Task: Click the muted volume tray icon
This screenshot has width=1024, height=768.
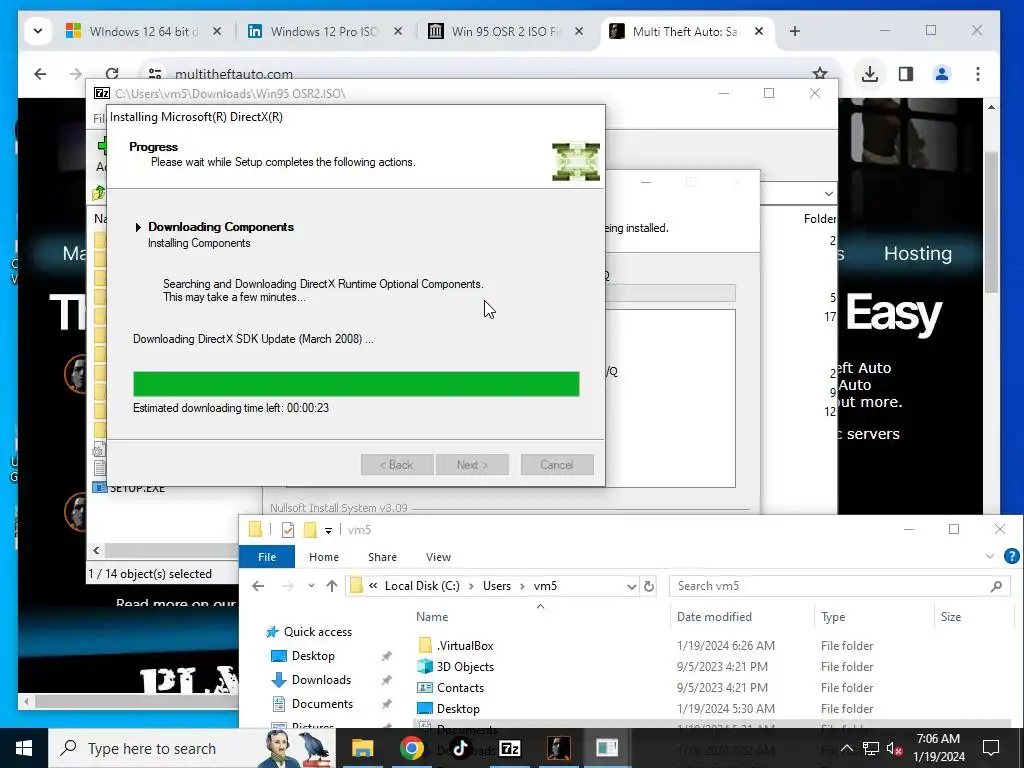Action: tap(894, 748)
